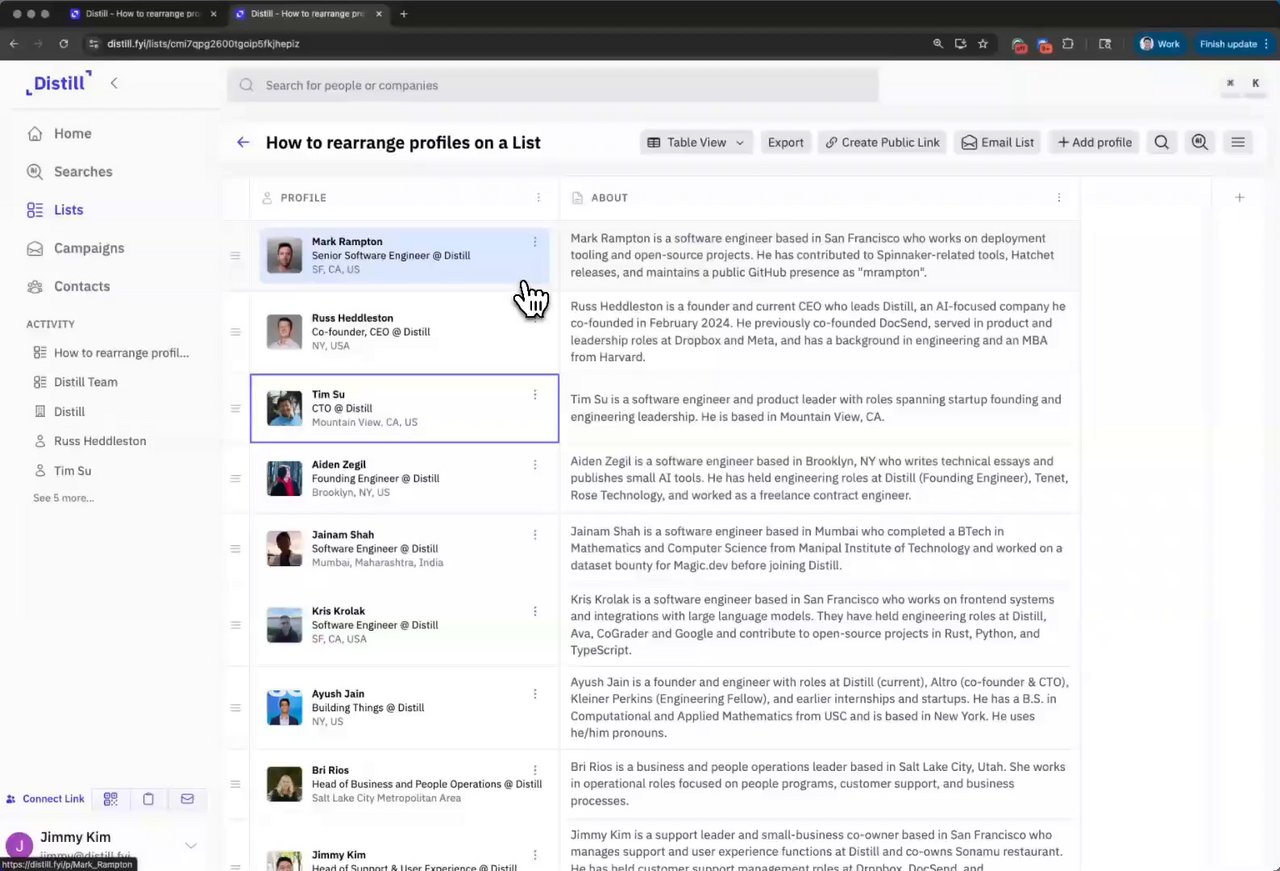
Task: Open the three-dot menu on Mark Rampton's profile
Action: 535,242
